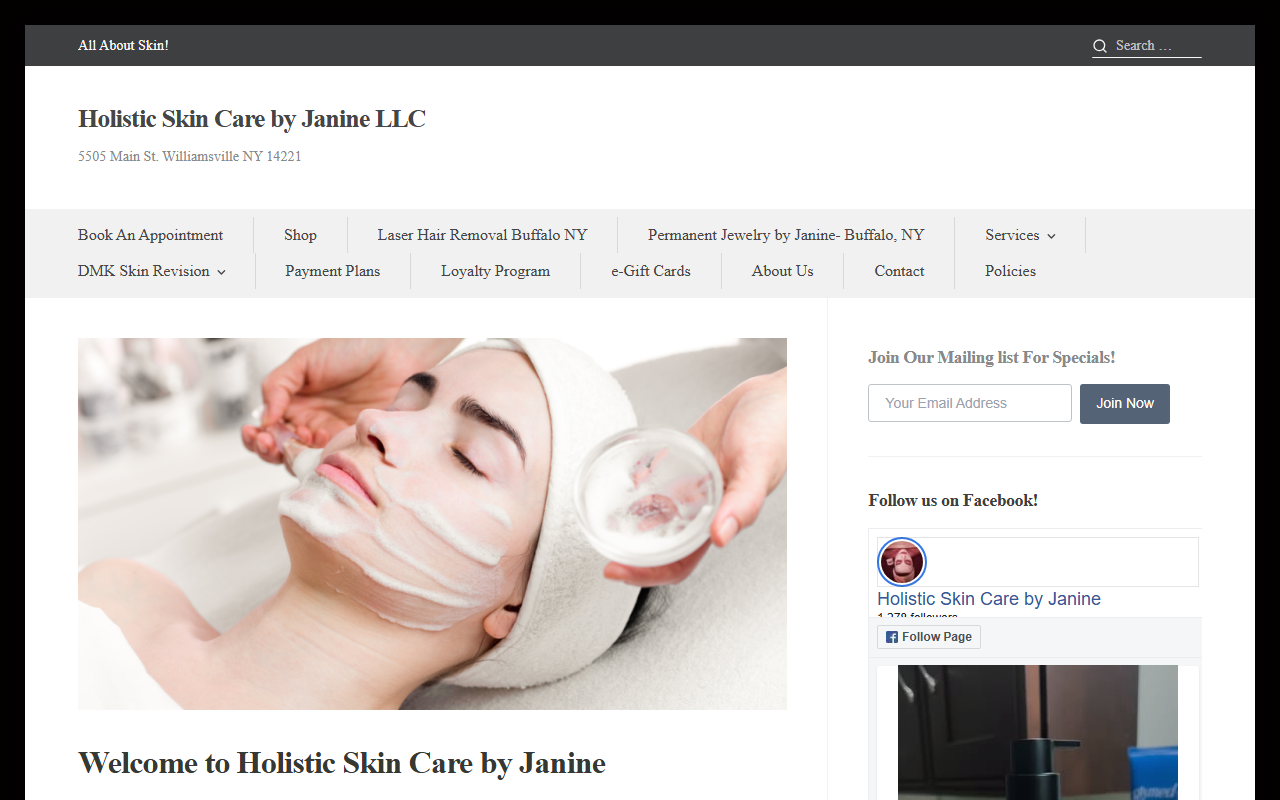
Task: Open Permanent Jewelry by Janine- Buffalo, NY
Action: pos(786,235)
